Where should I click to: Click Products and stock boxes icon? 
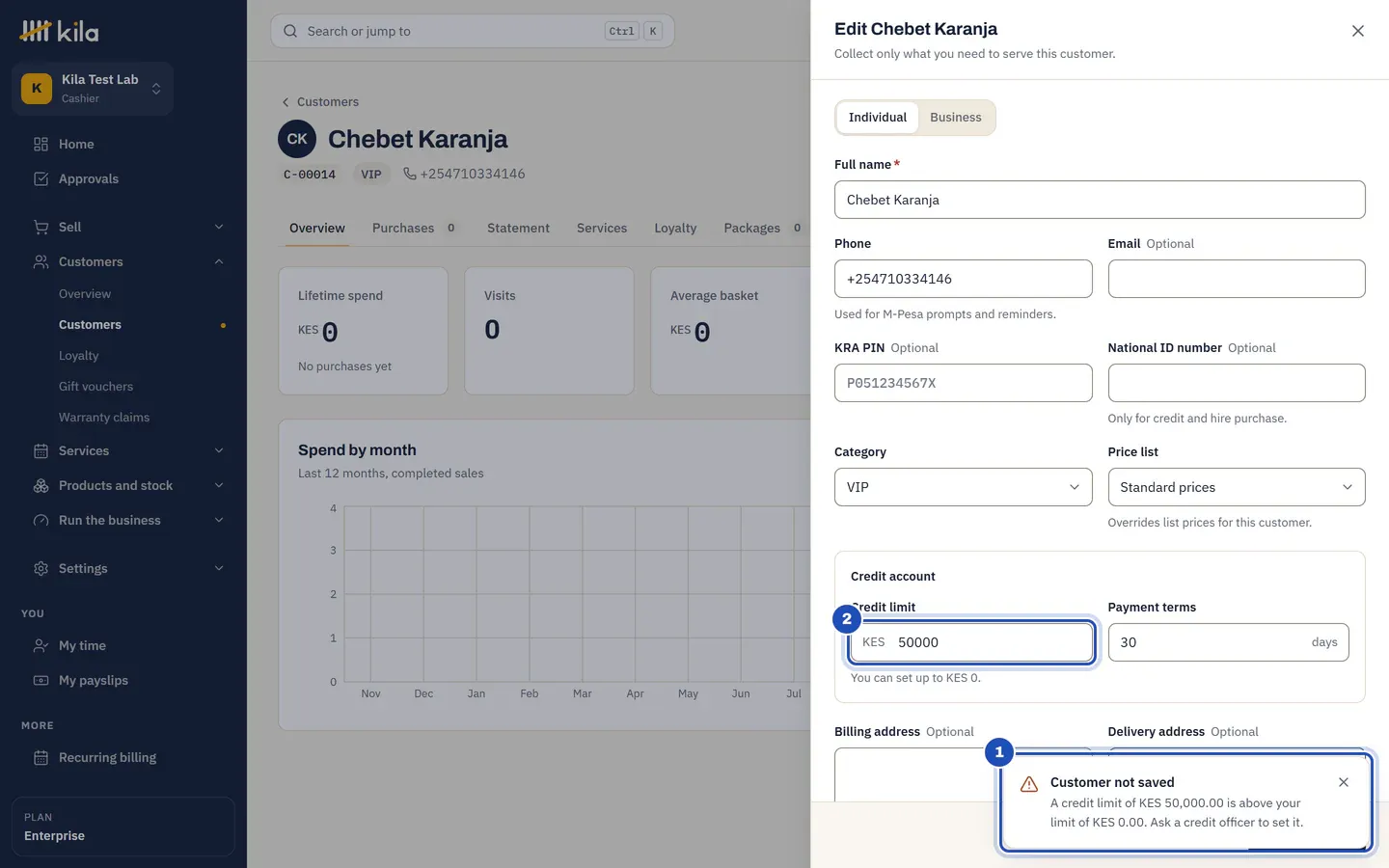point(41,485)
